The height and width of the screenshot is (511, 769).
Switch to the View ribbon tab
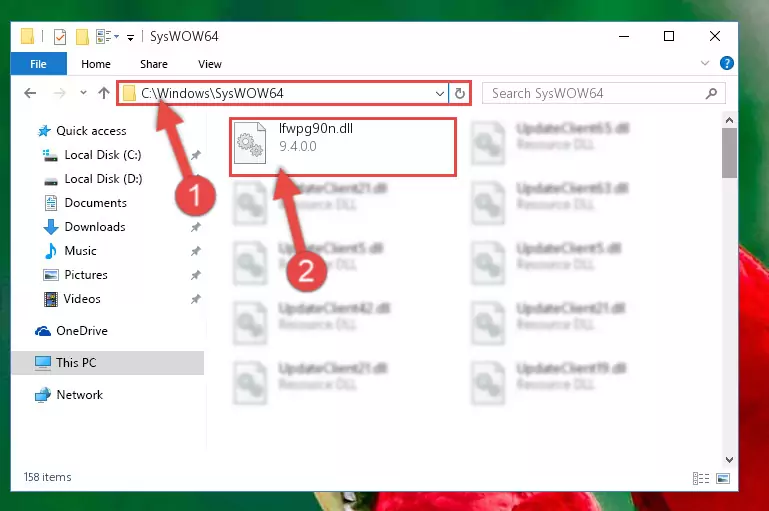click(209, 64)
